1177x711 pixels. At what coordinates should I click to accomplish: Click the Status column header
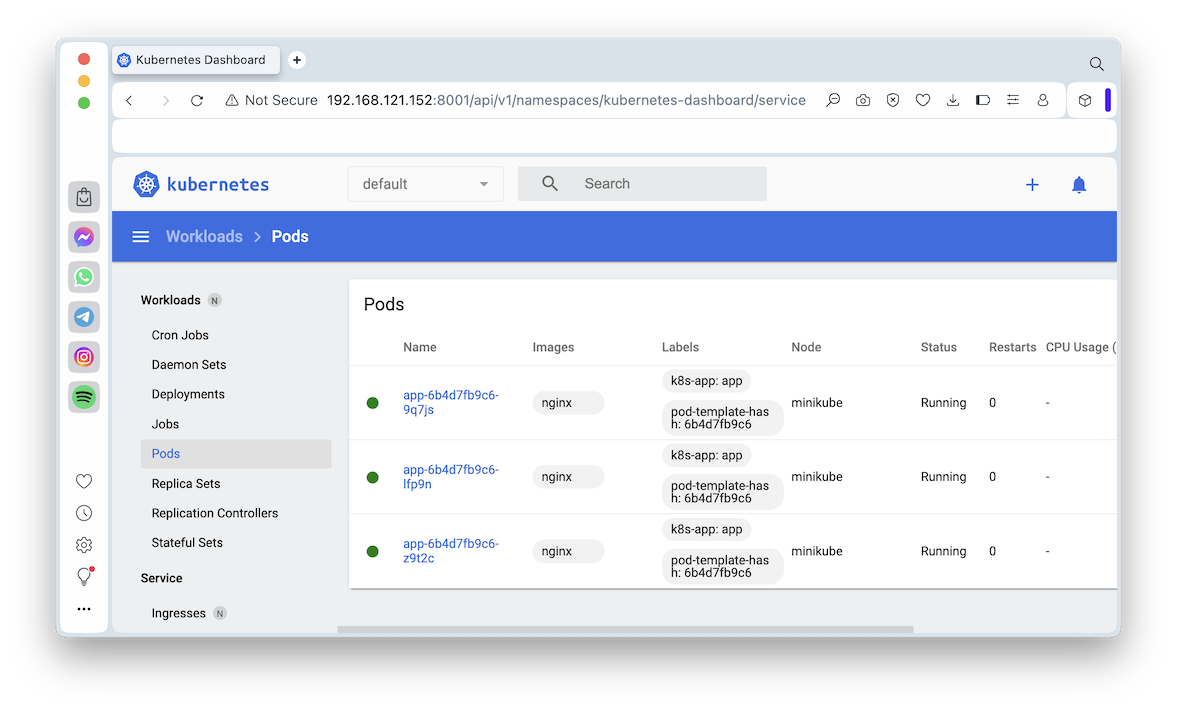pos(938,348)
